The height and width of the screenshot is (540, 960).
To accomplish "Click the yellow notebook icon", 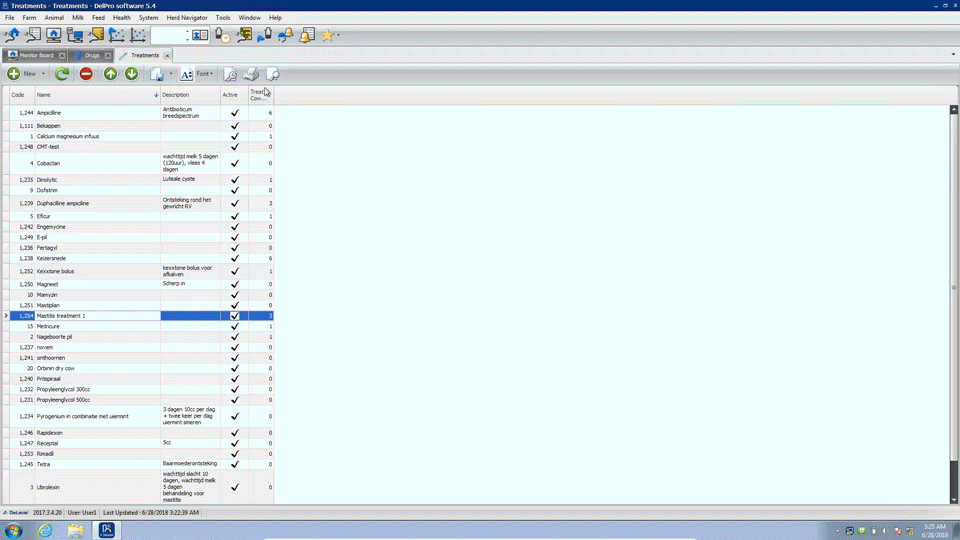I will (x=96, y=35).
